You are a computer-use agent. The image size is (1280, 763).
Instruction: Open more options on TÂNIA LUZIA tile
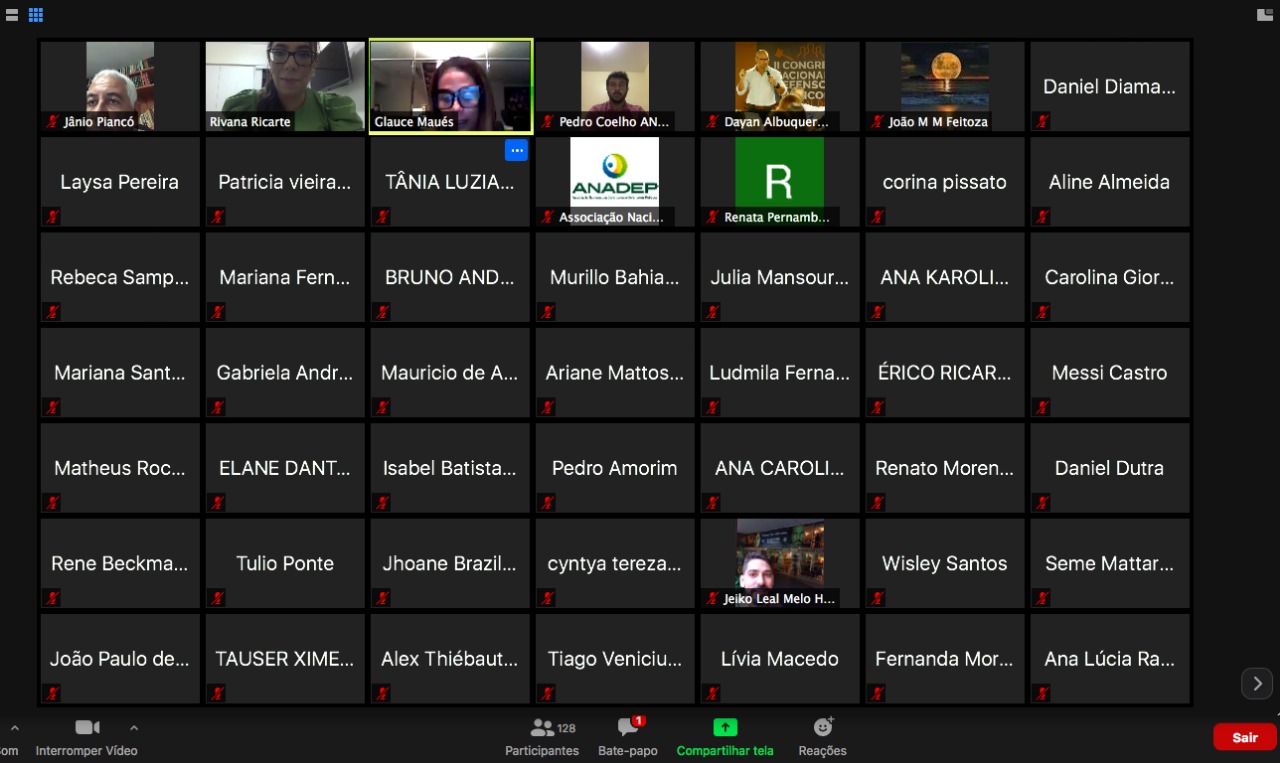click(x=516, y=151)
